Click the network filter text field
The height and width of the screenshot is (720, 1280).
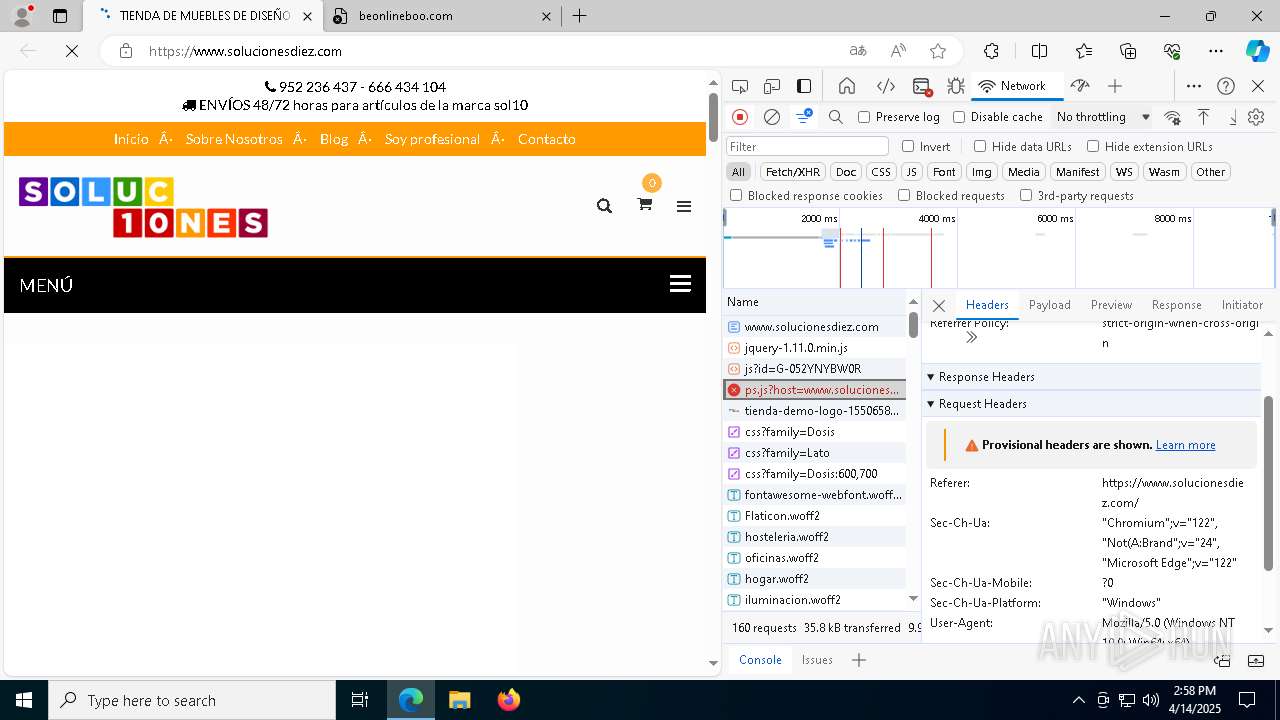pos(807,146)
